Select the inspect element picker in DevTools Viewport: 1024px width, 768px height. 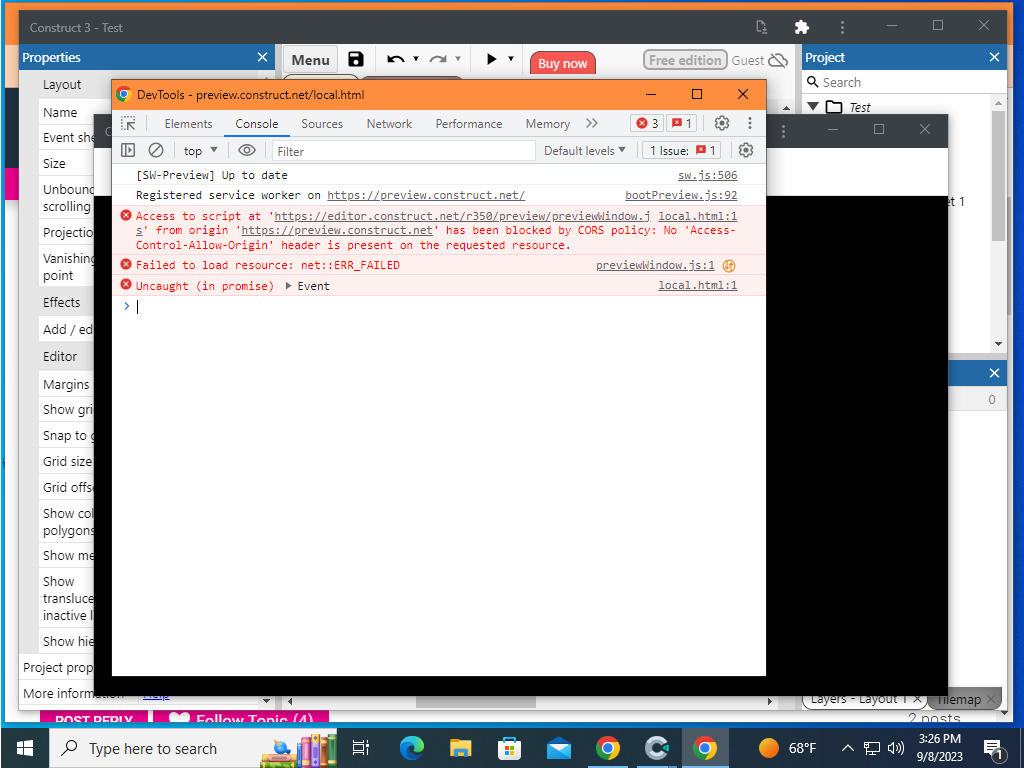128,123
